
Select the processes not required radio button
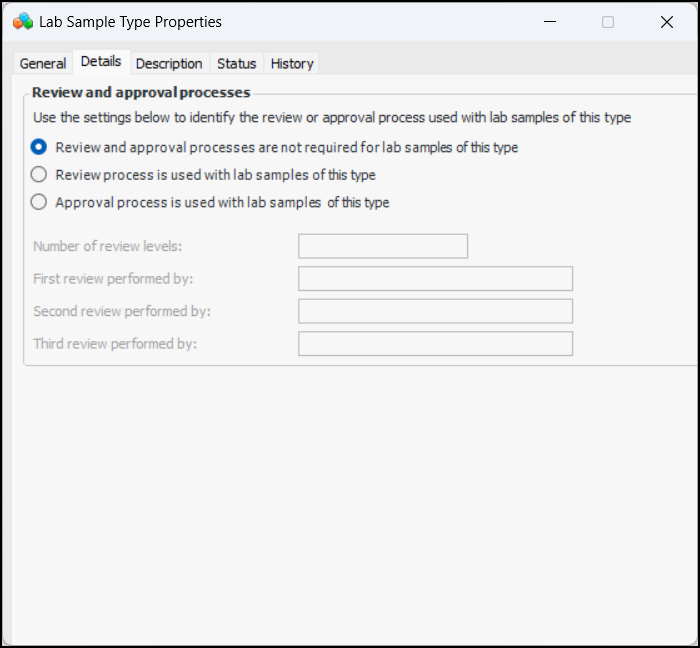pyautogui.click(x=39, y=147)
